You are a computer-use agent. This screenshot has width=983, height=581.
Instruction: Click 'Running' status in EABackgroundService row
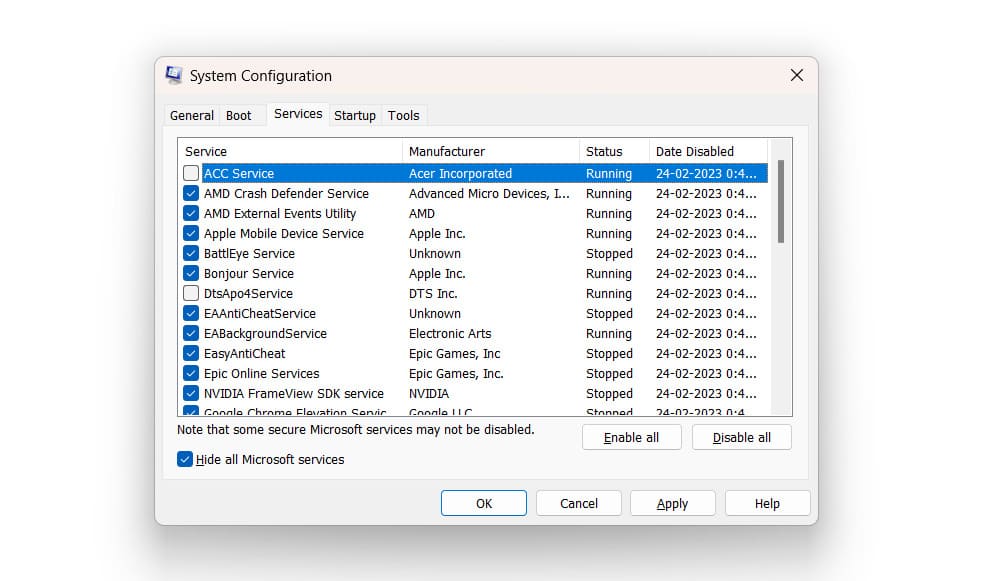click(x=609, y=334)
